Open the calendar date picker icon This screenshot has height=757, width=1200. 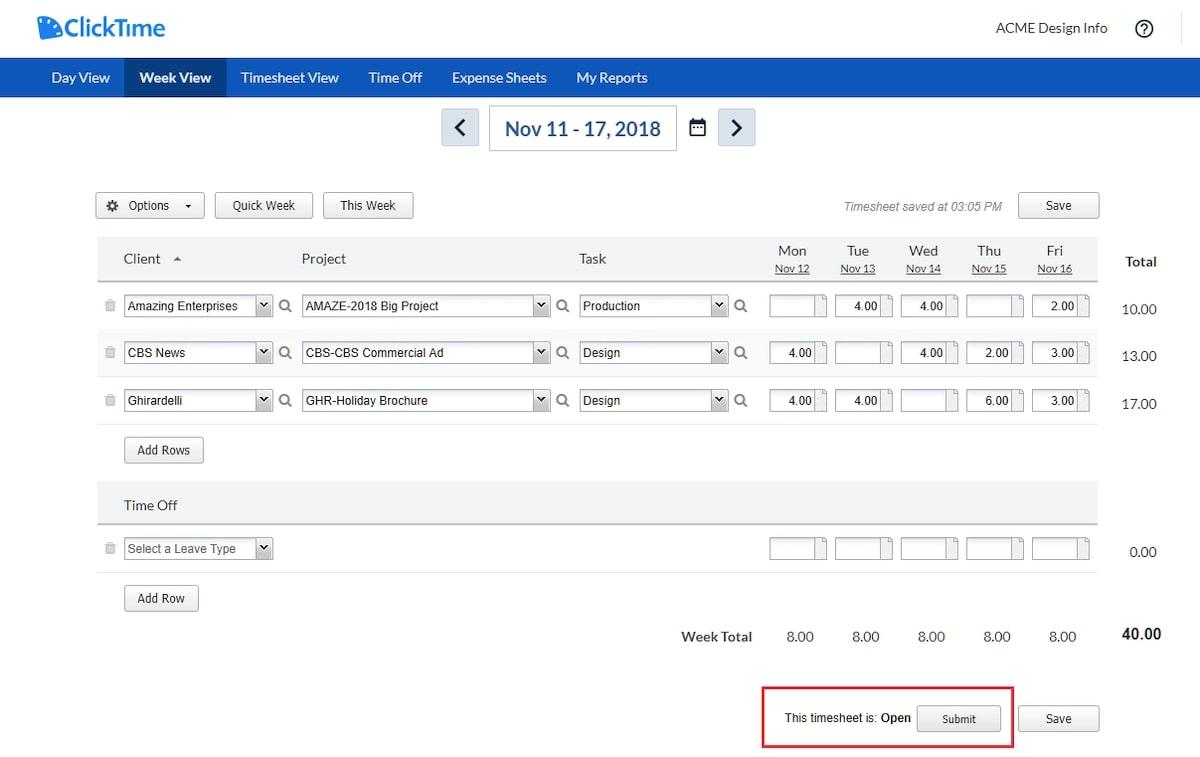click(x=698, y=128)
